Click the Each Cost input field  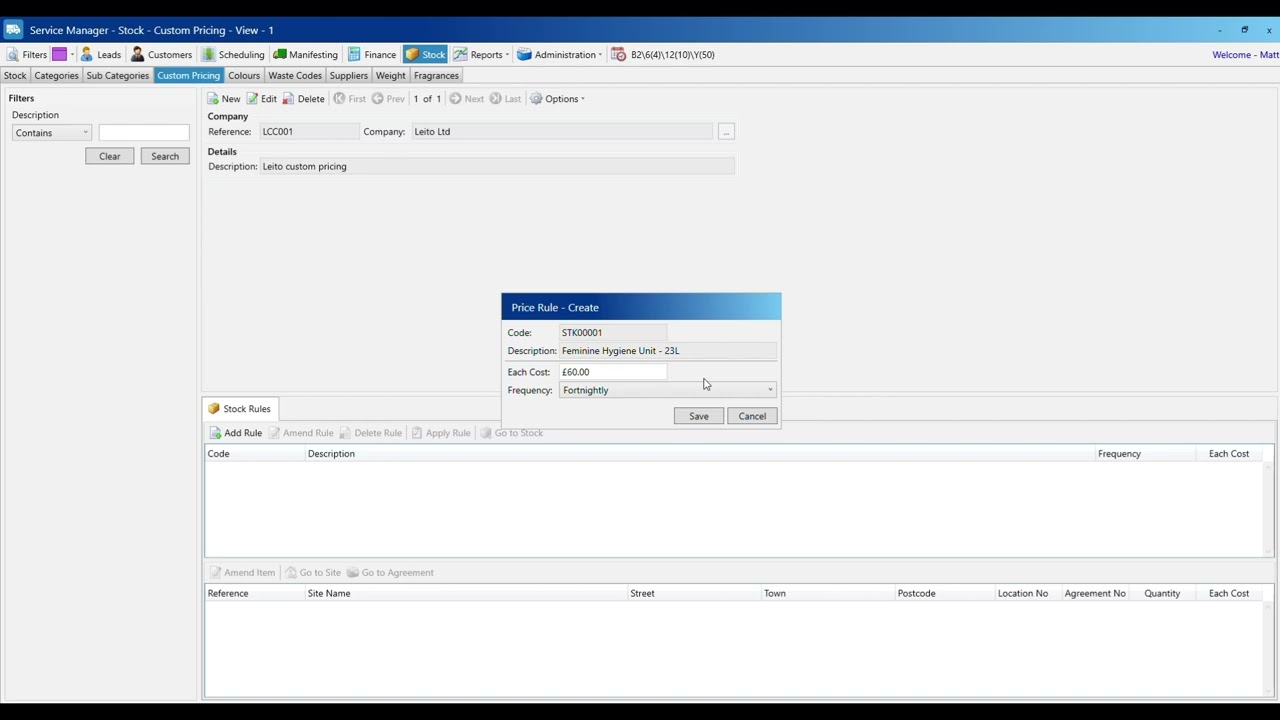click(x=613, y=372)
